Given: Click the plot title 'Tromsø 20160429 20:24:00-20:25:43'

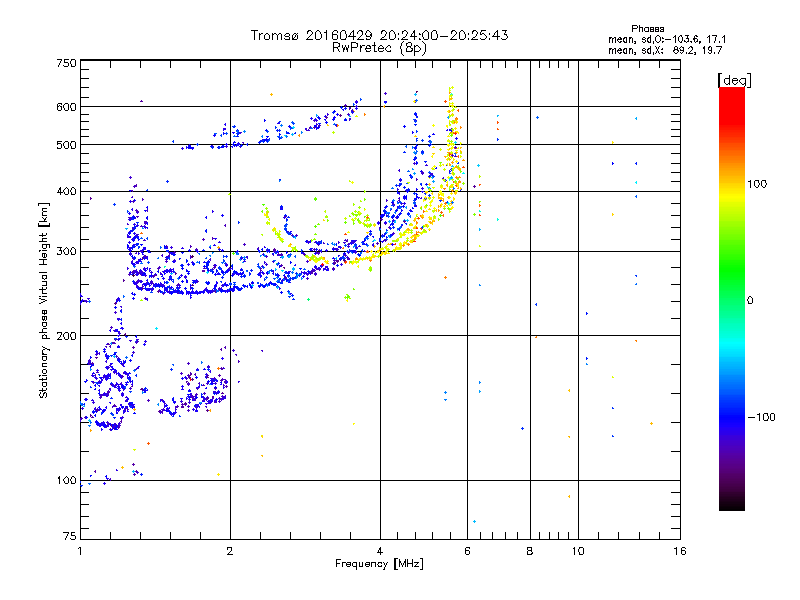Looking at the screenshot, I should pyautogui.click(x=379, y=35).
